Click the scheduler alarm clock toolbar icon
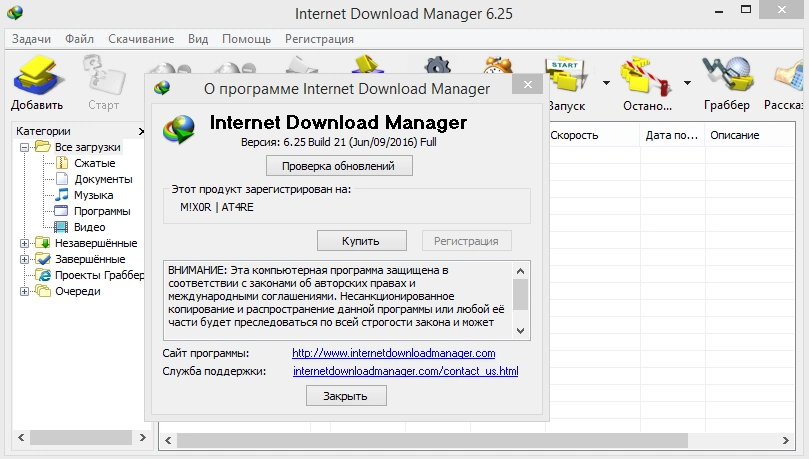Viewport: 809px width, 459px height. click(497, 65)
